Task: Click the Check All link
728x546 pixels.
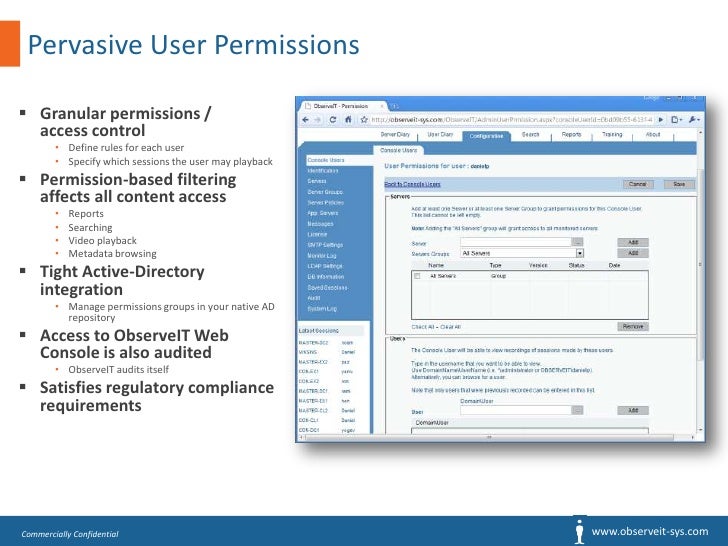Action: pos(422,327)
